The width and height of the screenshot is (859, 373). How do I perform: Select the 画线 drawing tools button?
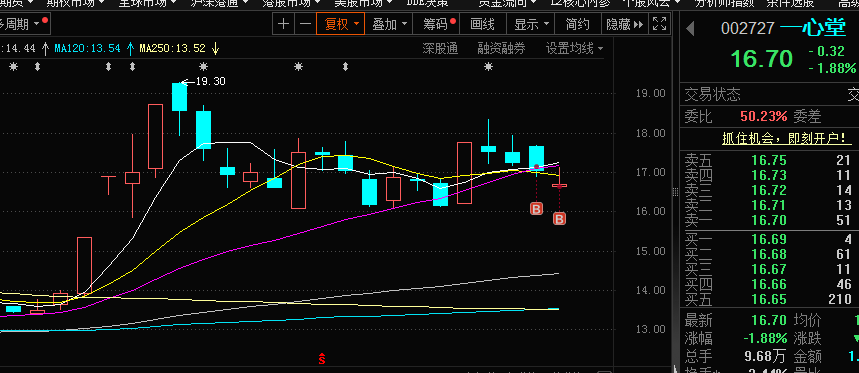pos(483,24)
